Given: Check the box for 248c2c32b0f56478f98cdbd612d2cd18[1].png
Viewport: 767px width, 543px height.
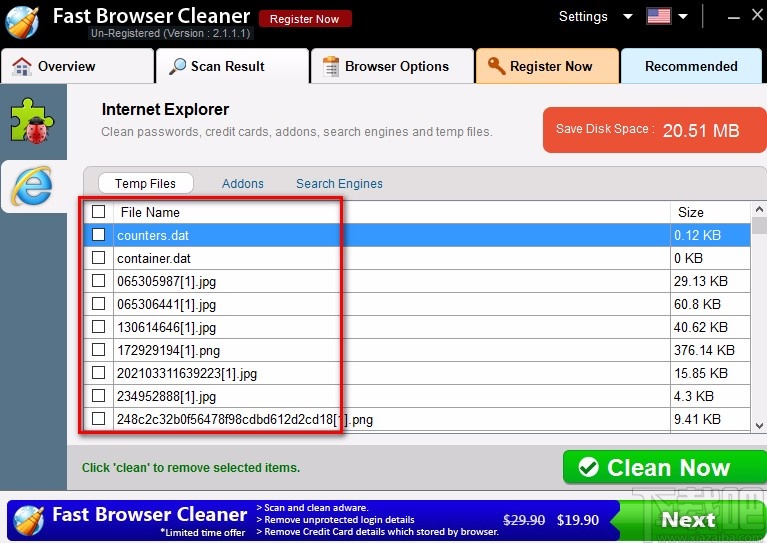Looking at the screenshot, I should (98, 418).
